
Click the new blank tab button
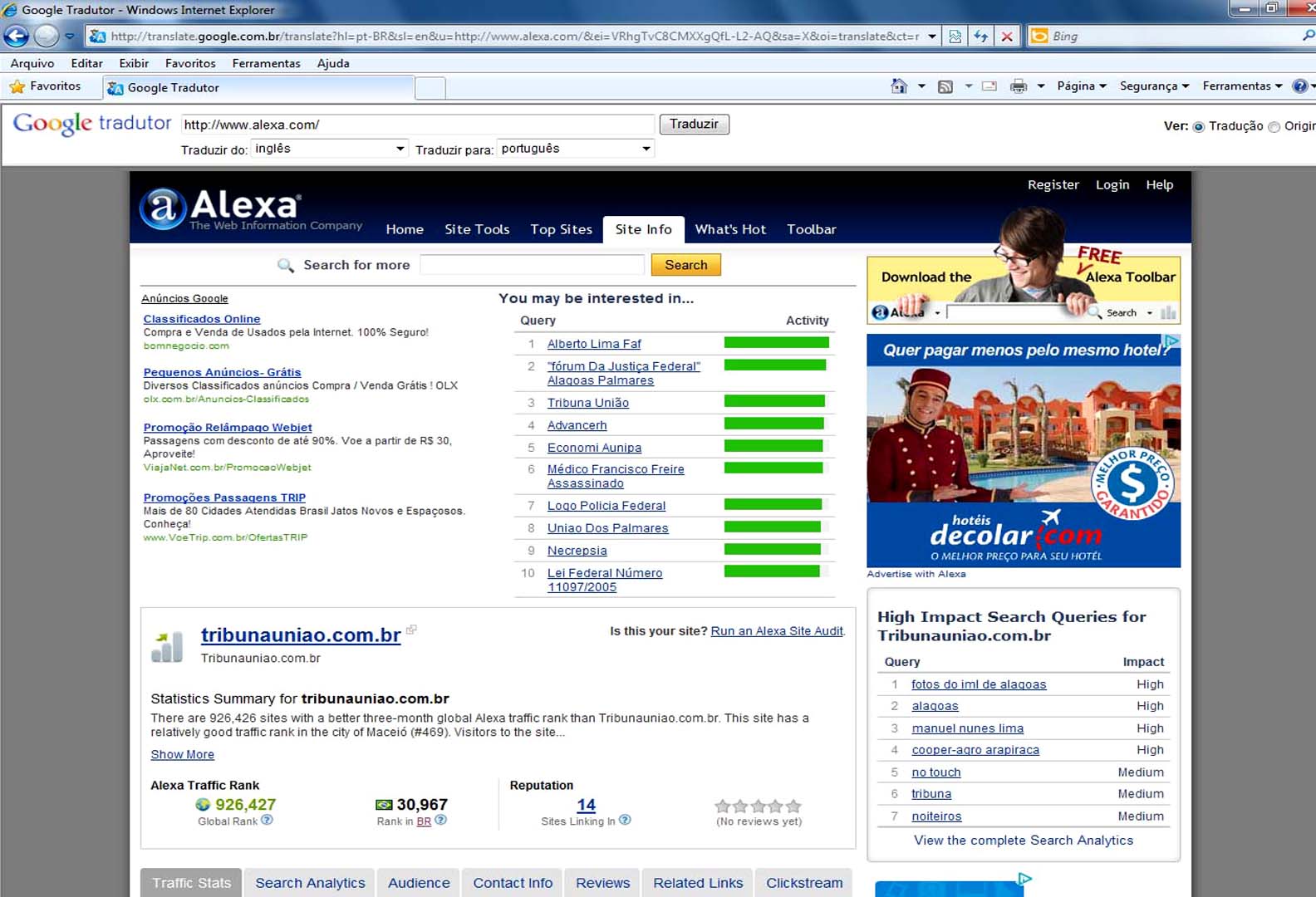[430, 88]
